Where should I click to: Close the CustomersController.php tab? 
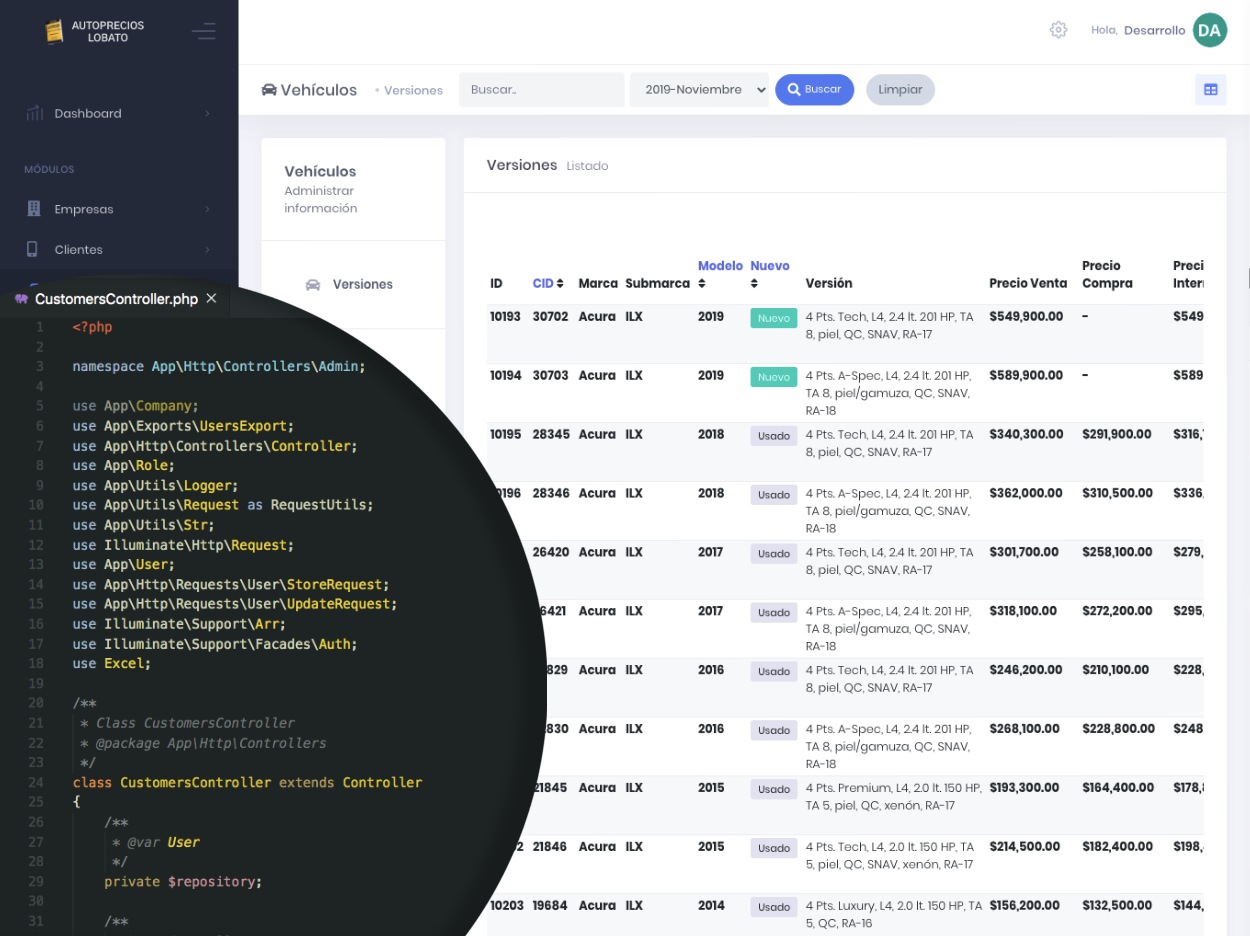pos(211,298)
